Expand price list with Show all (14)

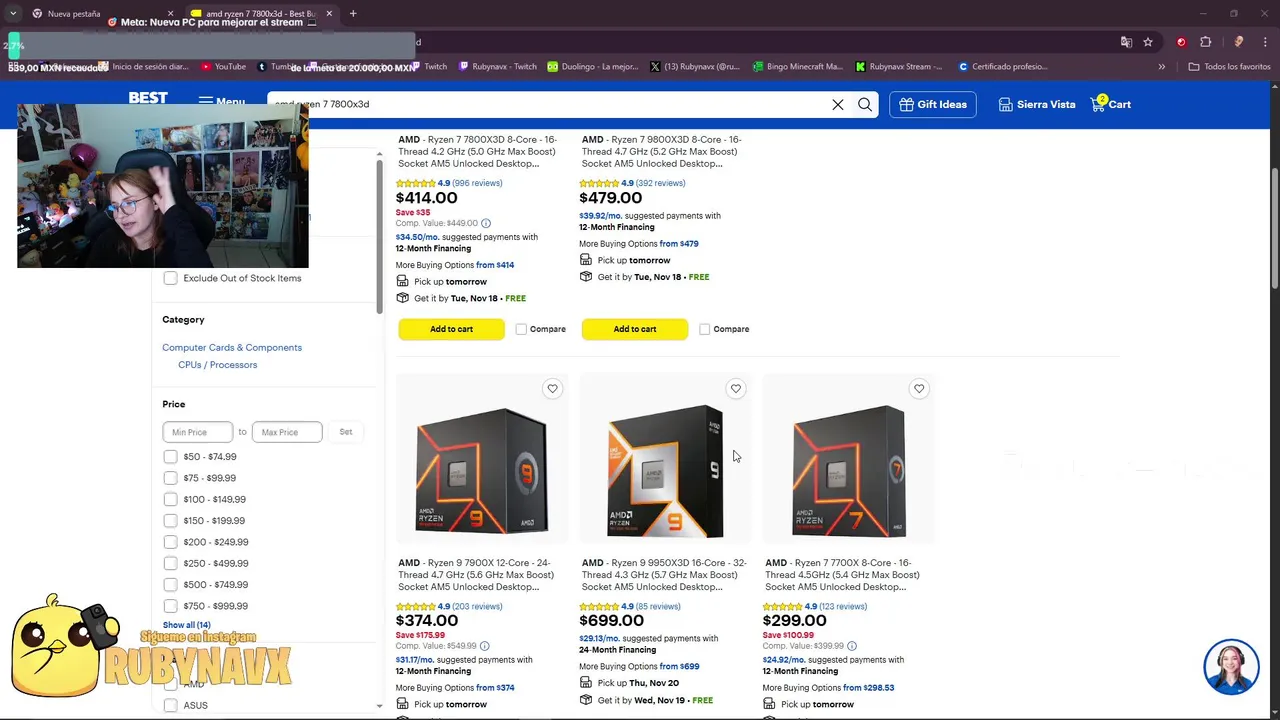tap(187, 625)
